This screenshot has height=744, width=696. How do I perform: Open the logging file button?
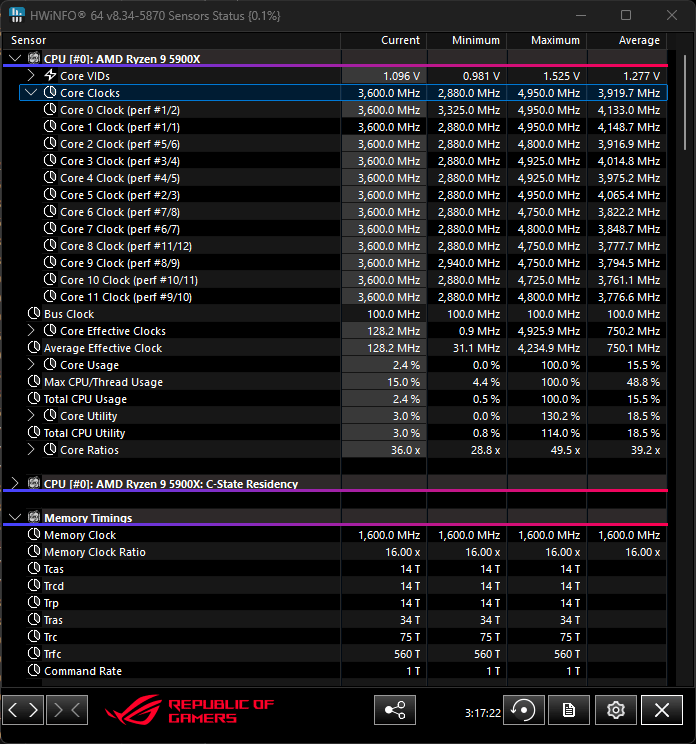569,710
